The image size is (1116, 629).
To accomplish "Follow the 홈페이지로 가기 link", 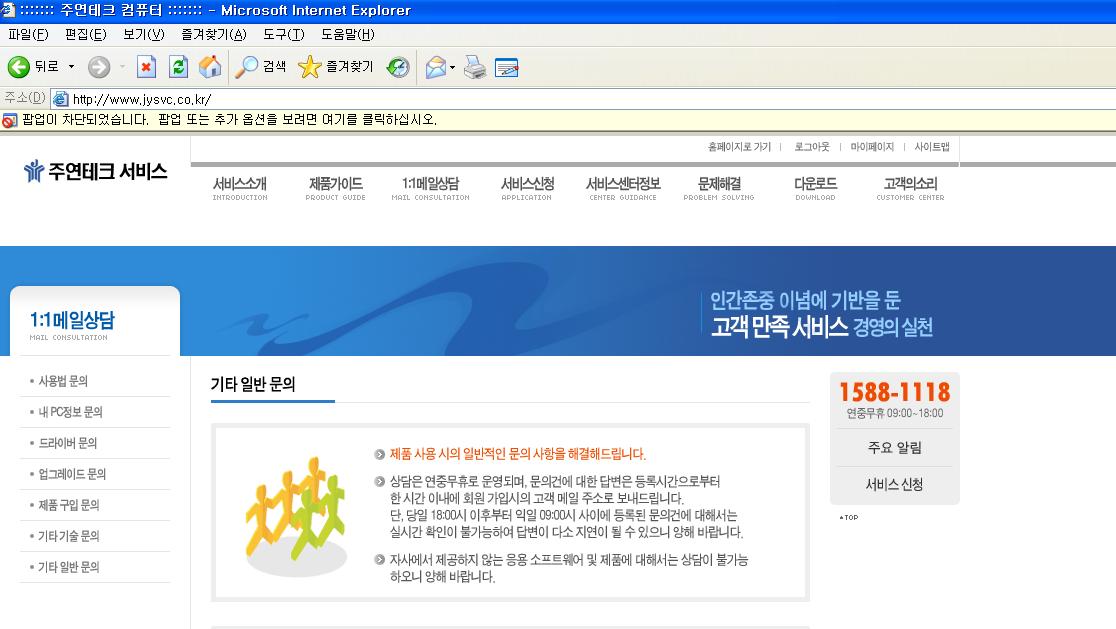I will coord(739,147).
